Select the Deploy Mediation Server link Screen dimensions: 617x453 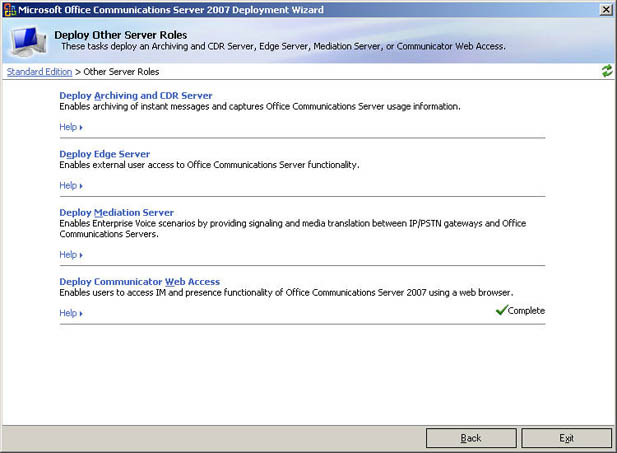(x=117, y=213)
